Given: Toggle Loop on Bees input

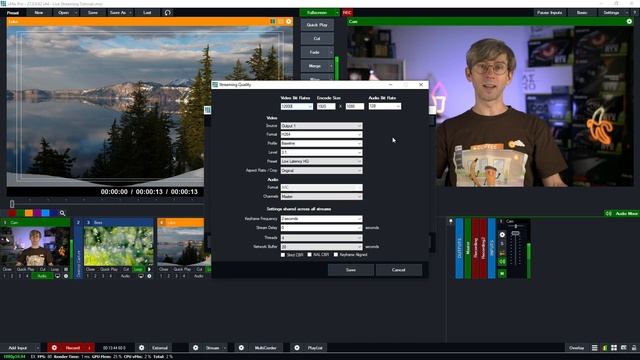Looking at the screenshot, I should point(138,269).
